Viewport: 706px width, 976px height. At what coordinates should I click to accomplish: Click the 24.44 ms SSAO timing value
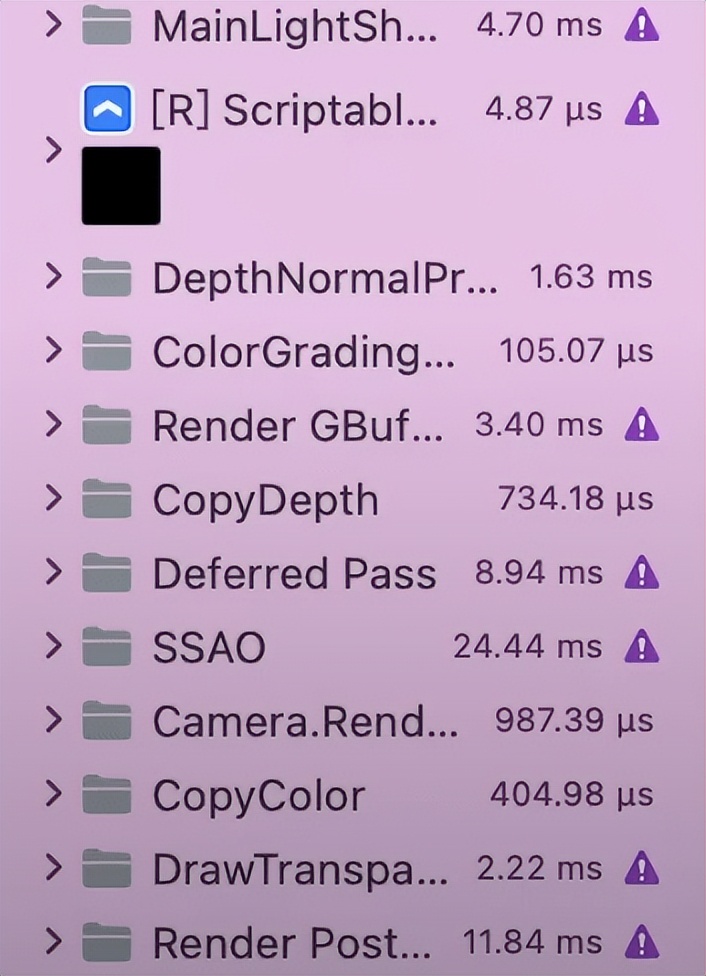pyautogui.click(x=527, y=648)
